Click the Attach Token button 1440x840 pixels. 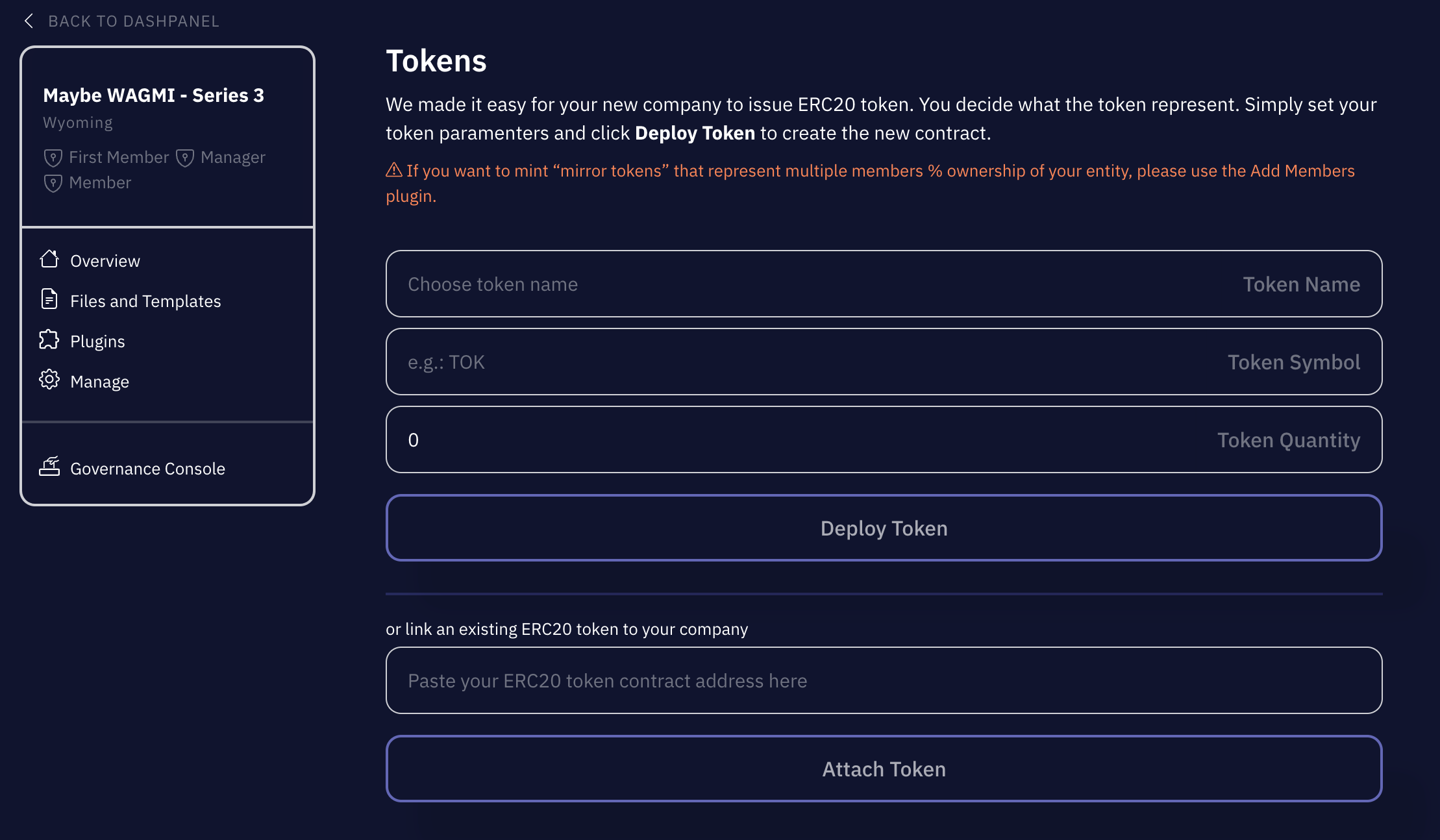point(884,769)
